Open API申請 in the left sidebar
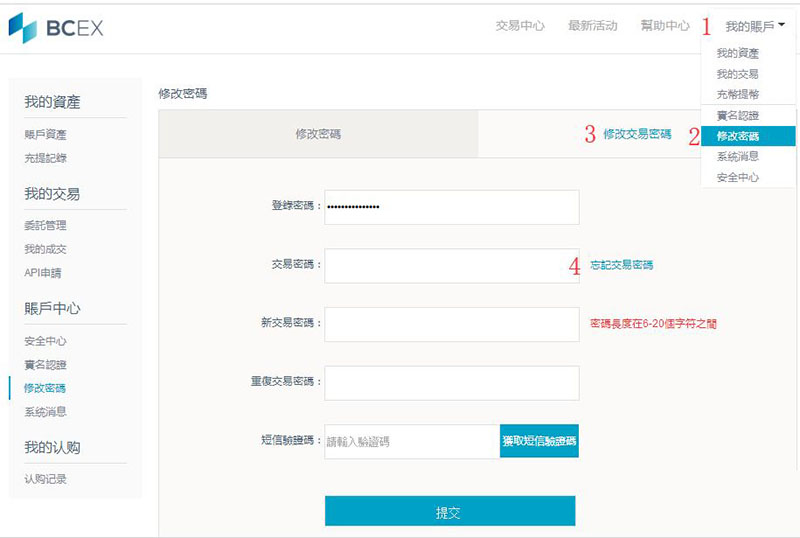Screen dimensions: 800x538 (x=43, y=273)
